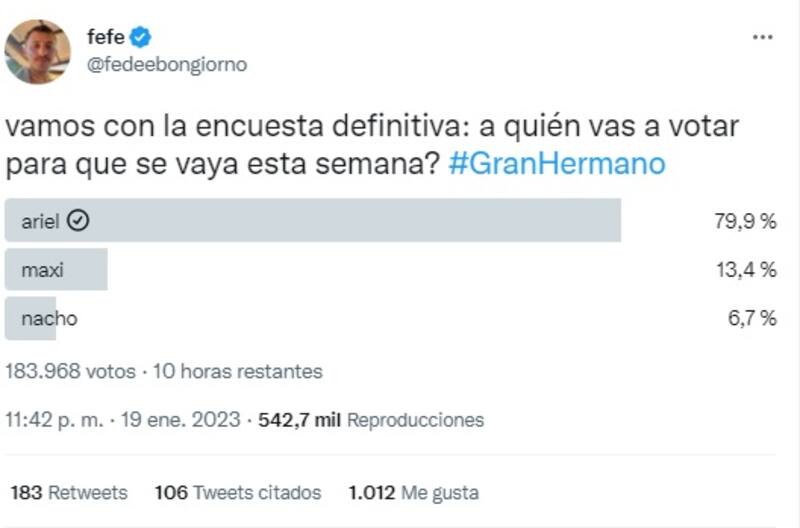
Task: Open fefe's profile avatar picture
Action: tap(38, 51)
